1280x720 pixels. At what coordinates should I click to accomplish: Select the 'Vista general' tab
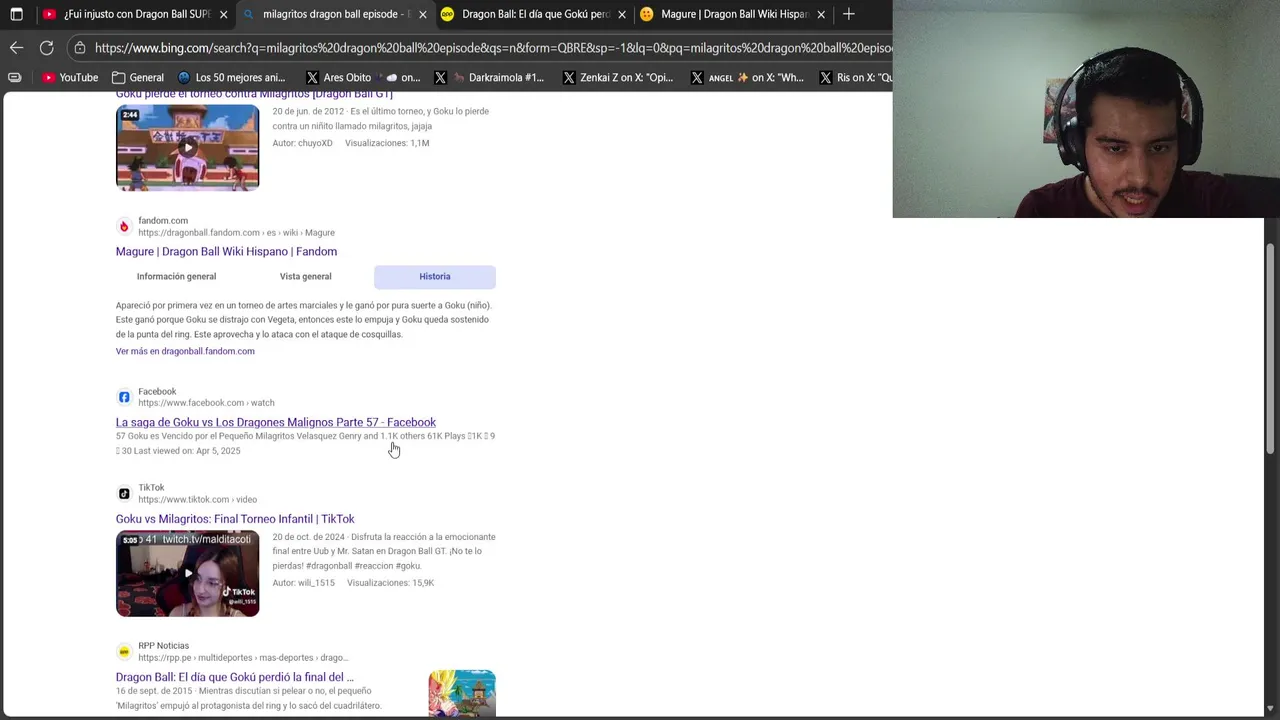(x=305, y=276)
